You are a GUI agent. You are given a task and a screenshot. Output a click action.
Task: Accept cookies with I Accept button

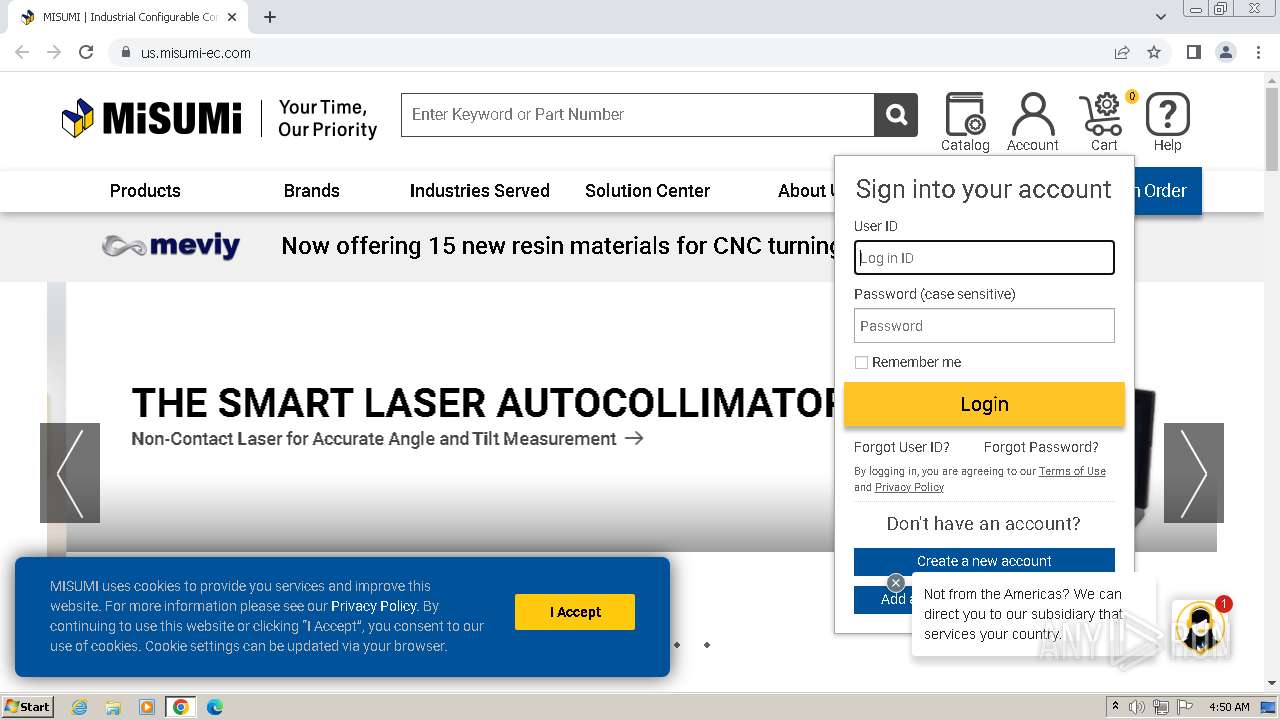click(x=575, y=612)
